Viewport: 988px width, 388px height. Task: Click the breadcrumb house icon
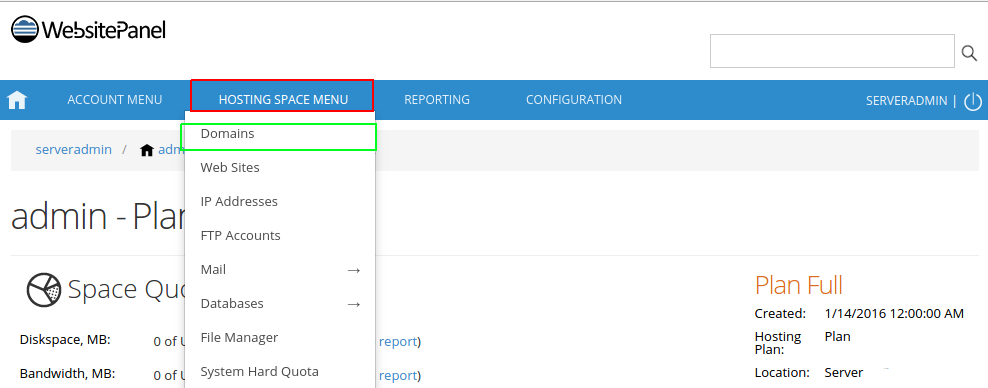(x=147, y=150)
